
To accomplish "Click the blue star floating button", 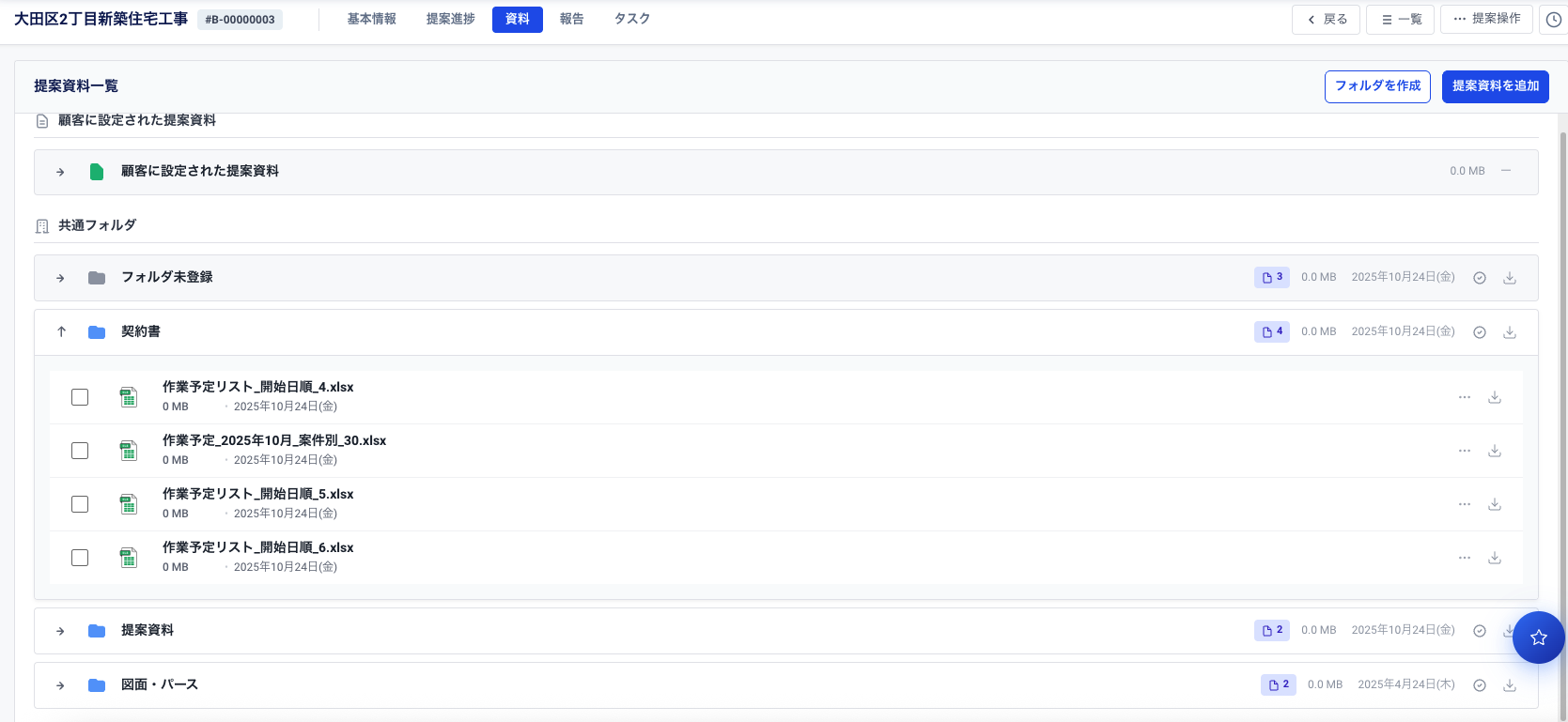I will 1538,638.
